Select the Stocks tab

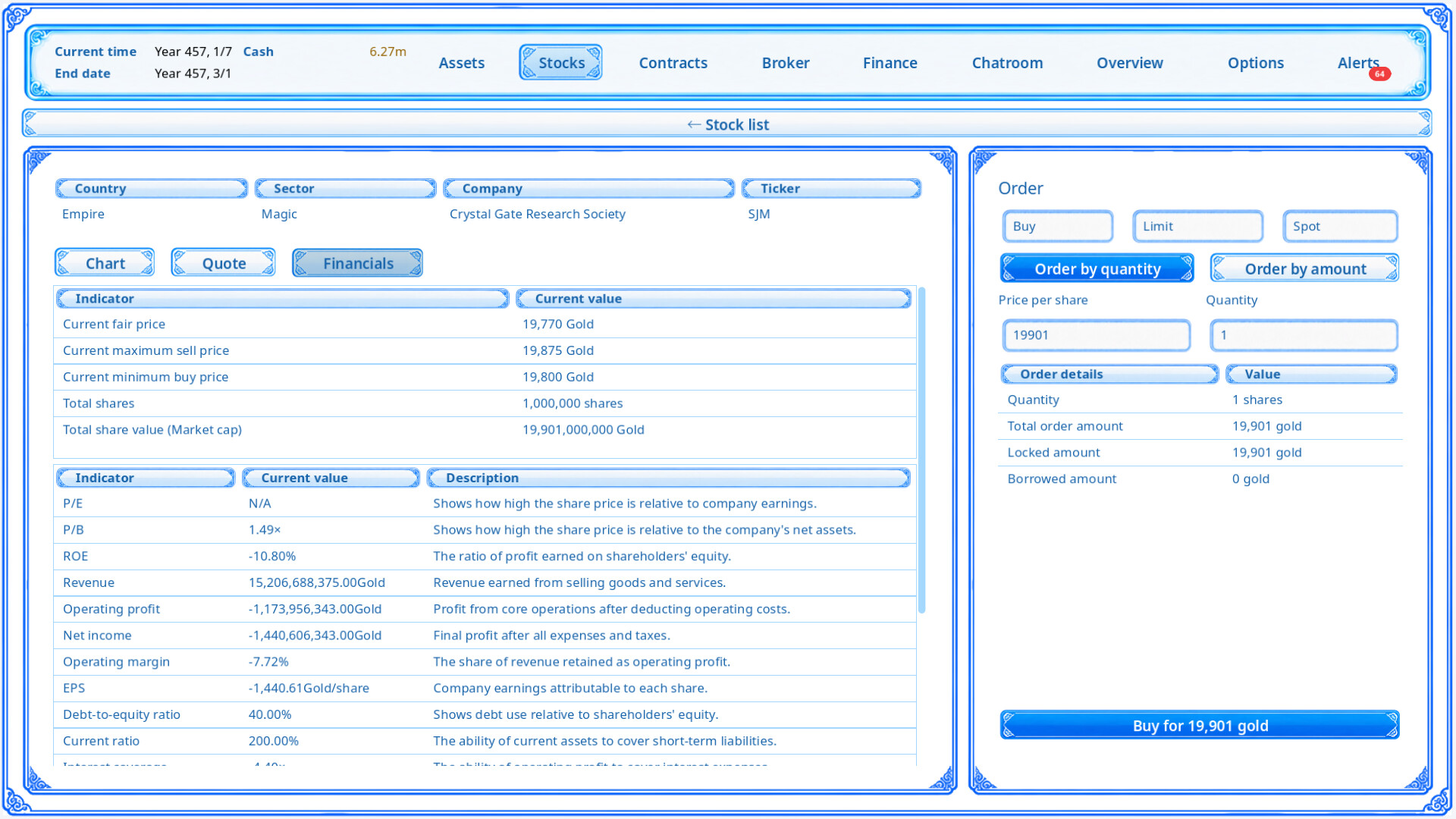[561, 63]
